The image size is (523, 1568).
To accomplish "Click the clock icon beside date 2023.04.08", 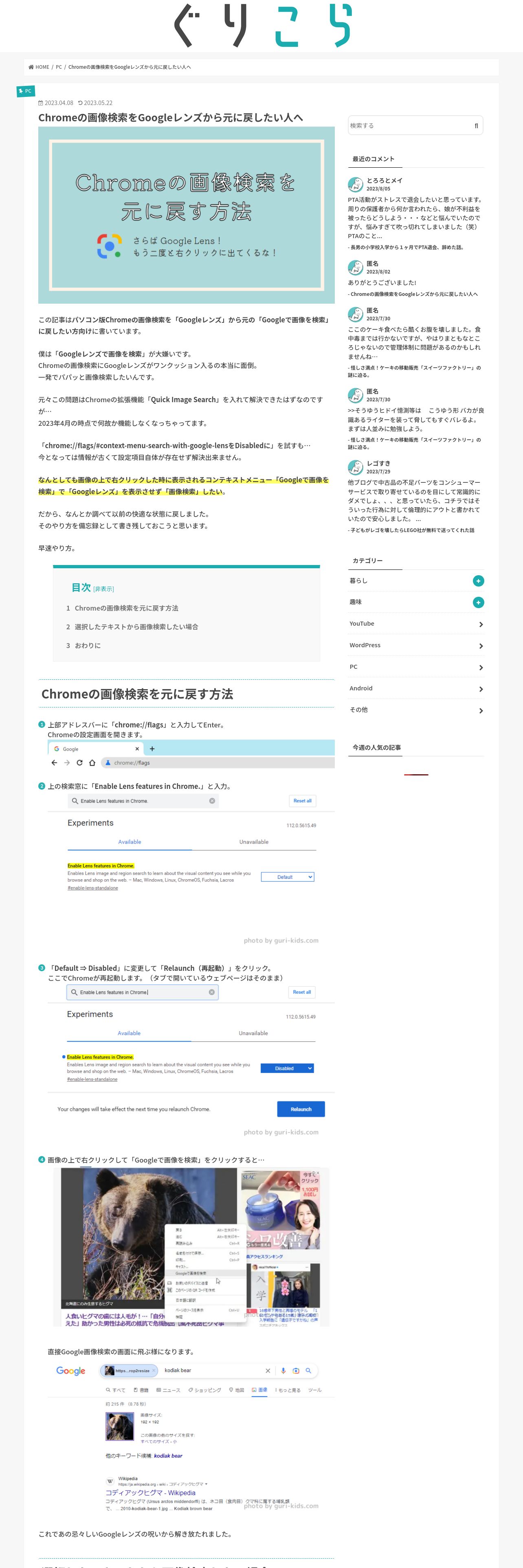I will [41, 103].
